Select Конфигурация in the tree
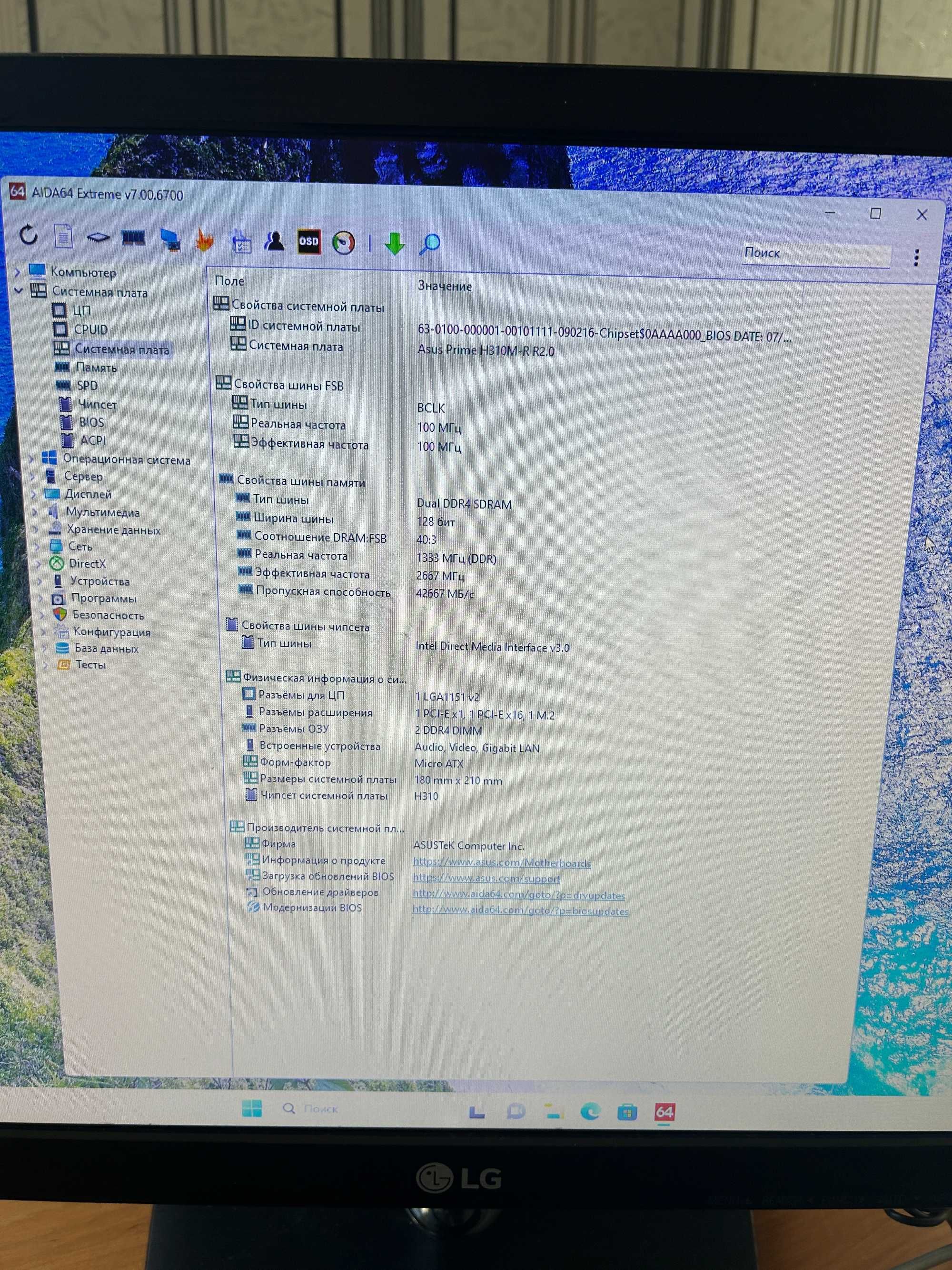952x1270 pixels. click(112, 632)
